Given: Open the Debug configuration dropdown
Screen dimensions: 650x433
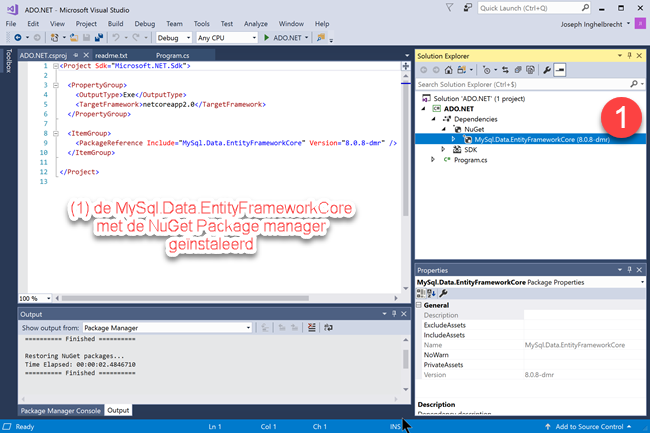Looking at the screenshot, I should point(174,38).
